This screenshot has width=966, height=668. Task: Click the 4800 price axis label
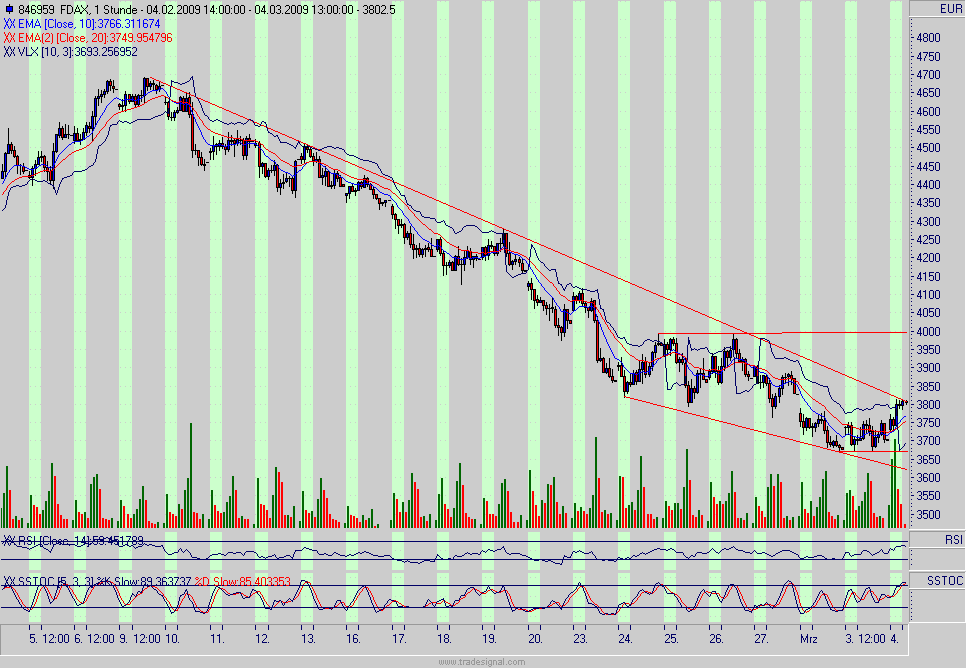[928, 38]
